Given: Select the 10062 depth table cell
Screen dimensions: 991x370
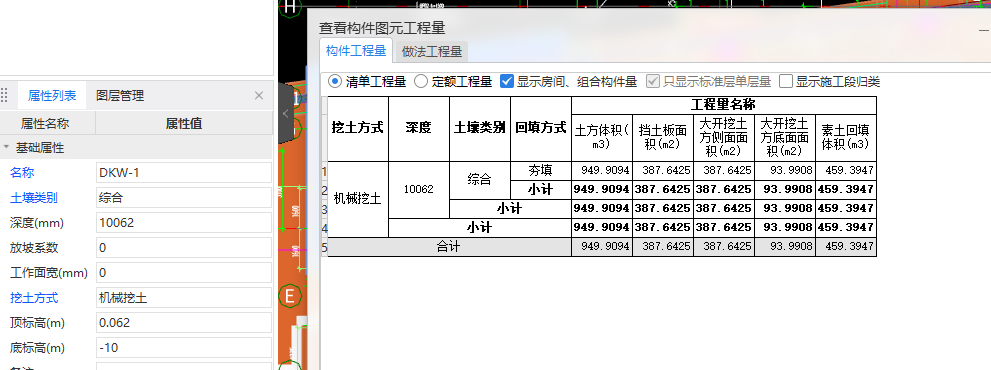Looking at the screenshot, I should 418,189.
